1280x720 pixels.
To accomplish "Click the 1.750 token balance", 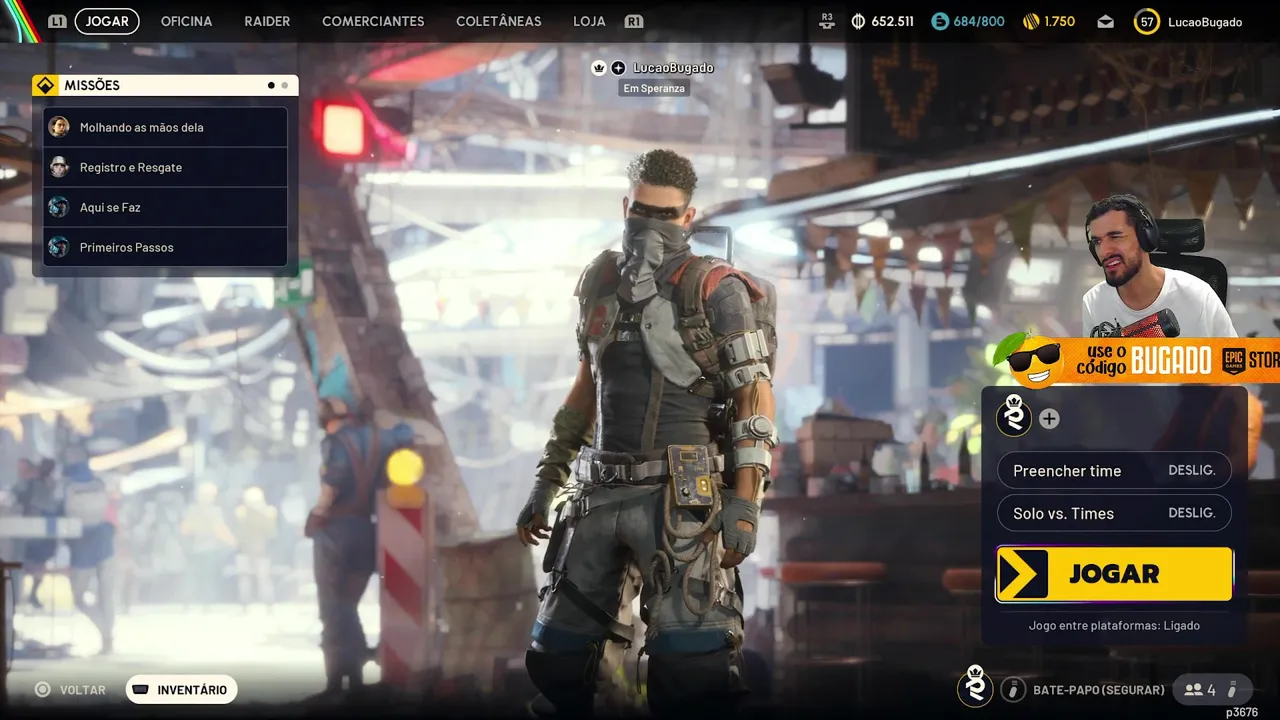I will coord(1059,21).
